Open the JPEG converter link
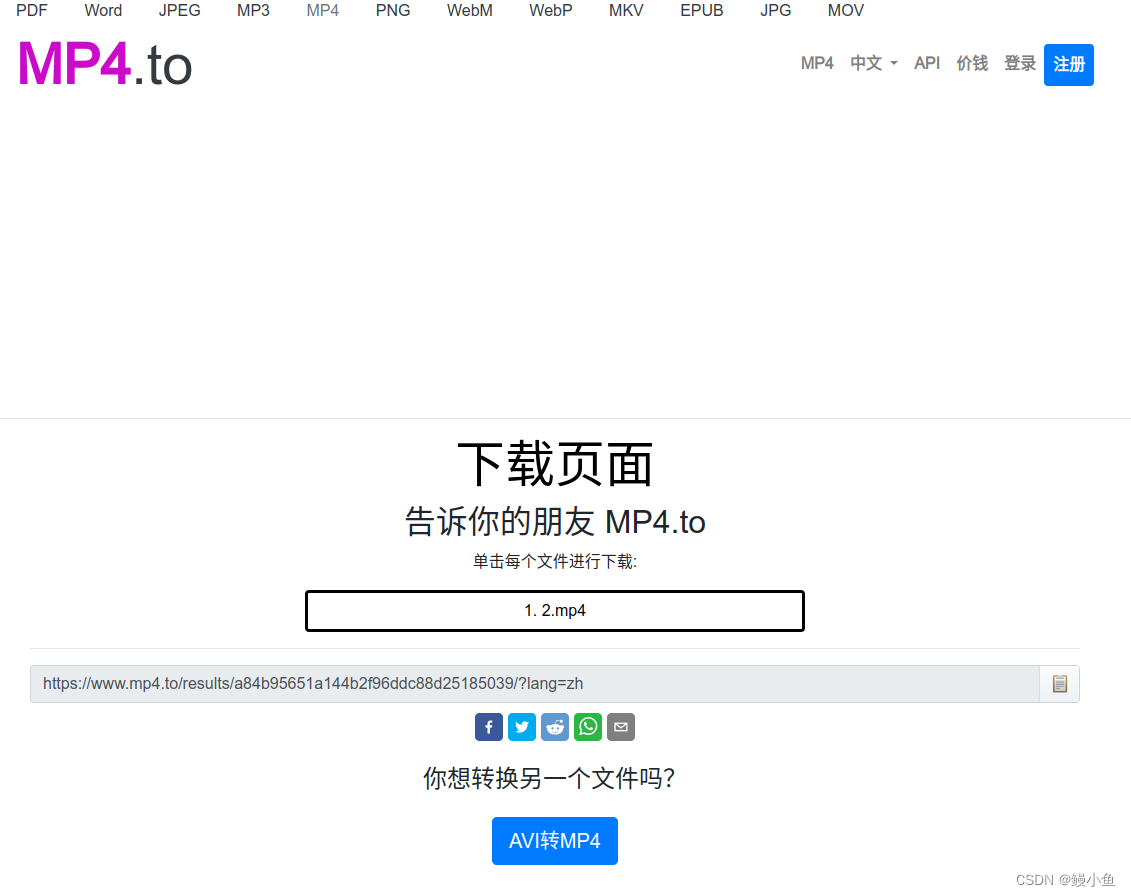 pyautogui.click(x=180, y=10)
